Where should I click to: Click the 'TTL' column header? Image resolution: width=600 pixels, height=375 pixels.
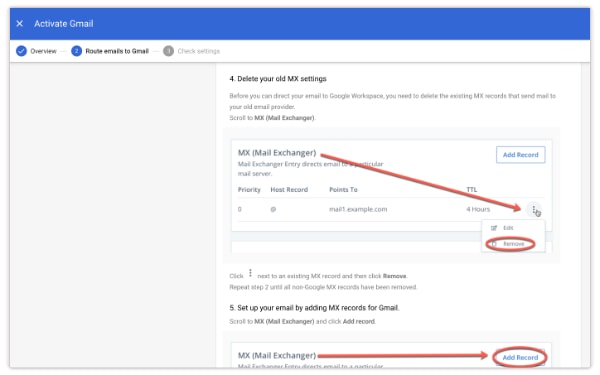coord(471,190)
